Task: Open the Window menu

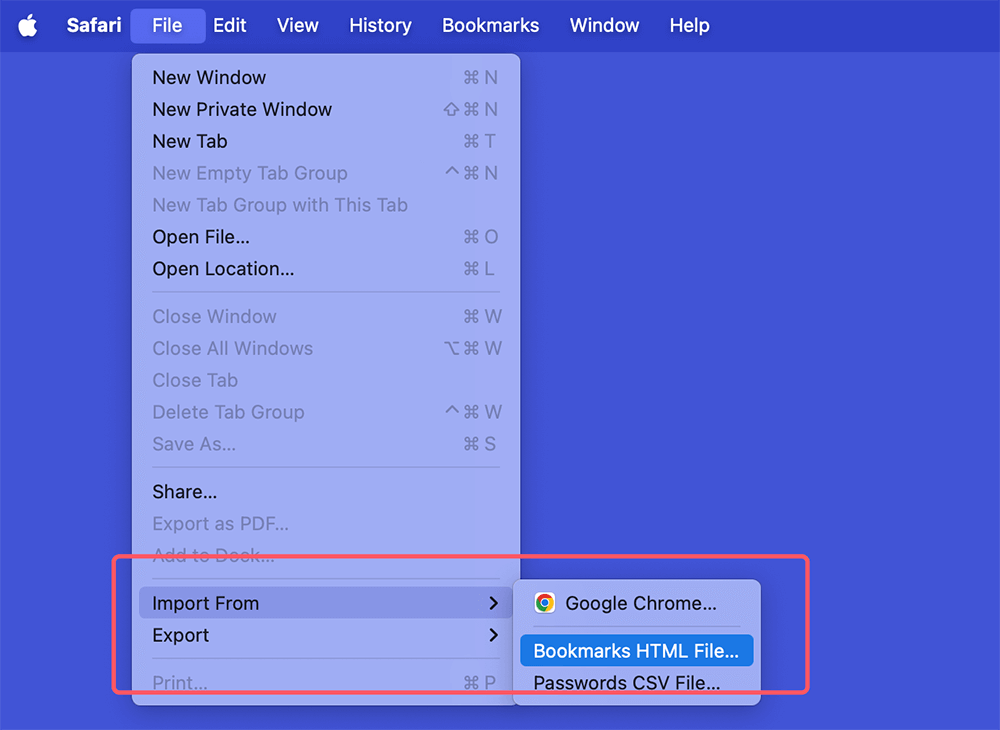Action: [x=604, y=25]
